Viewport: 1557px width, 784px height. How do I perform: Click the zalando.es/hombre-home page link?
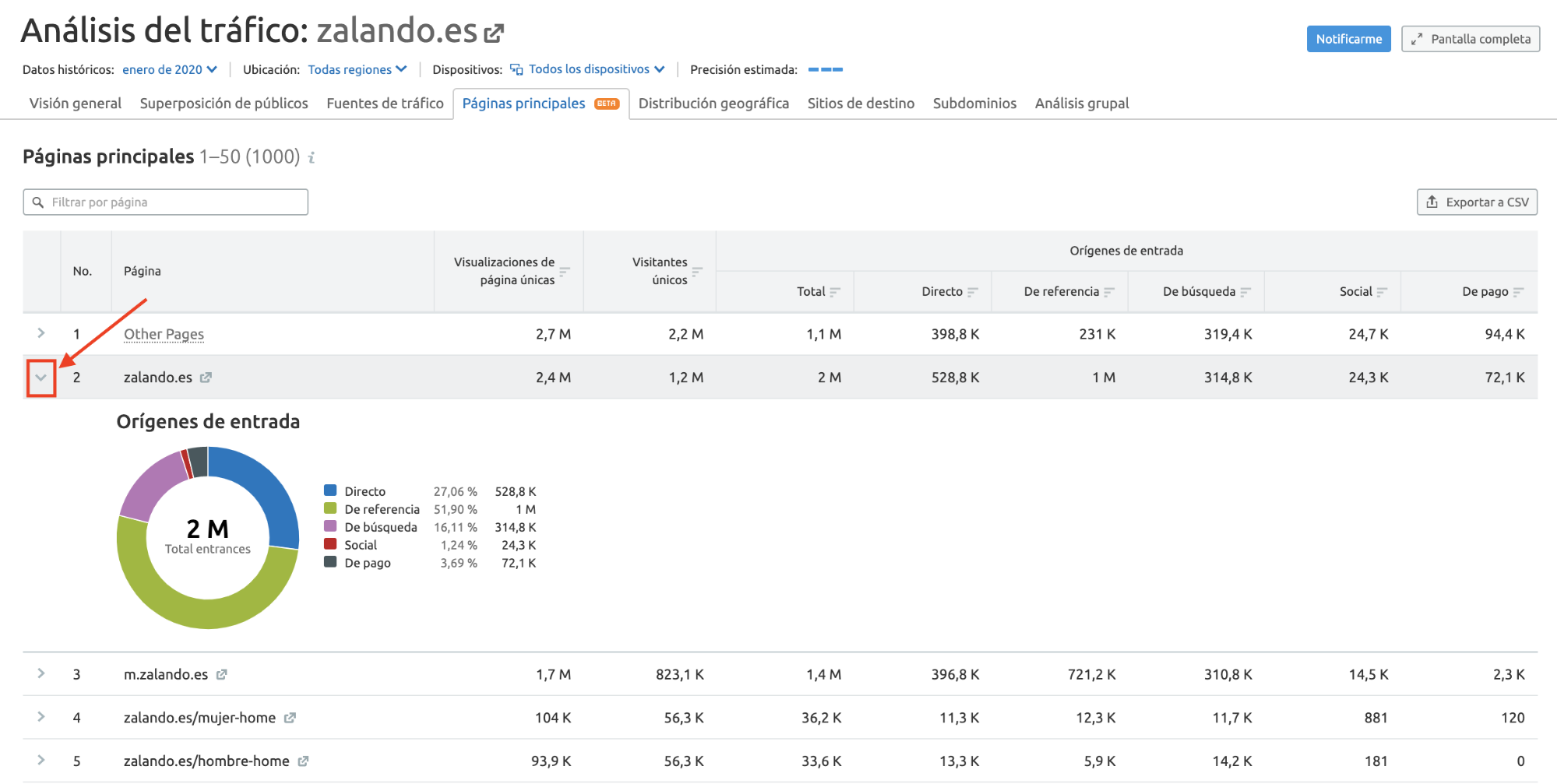pyautogui.click(x=206, y=761)
